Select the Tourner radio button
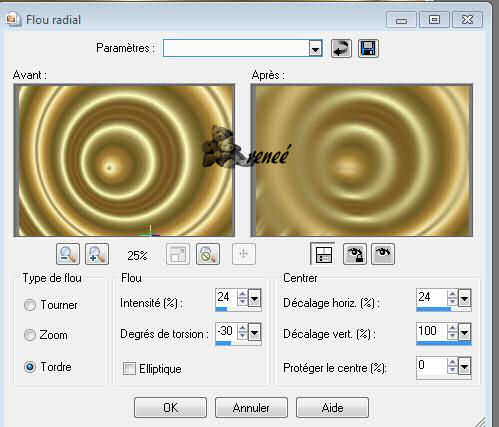Viewport: 499px width, 427px height. (30, 305)
